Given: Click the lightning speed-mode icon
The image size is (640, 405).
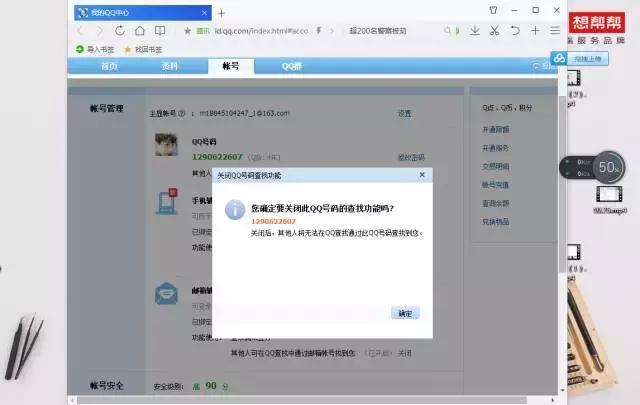Looking at the screenshot, I should pos(319,31).
